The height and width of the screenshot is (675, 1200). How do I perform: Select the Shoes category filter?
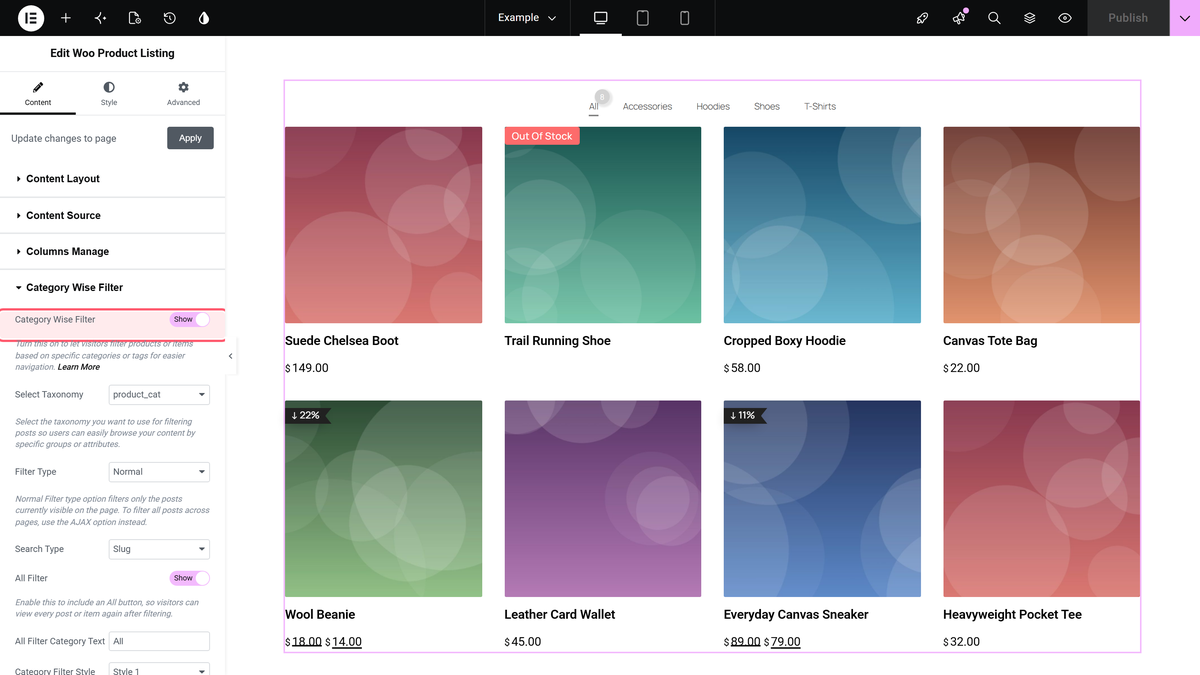767,106
